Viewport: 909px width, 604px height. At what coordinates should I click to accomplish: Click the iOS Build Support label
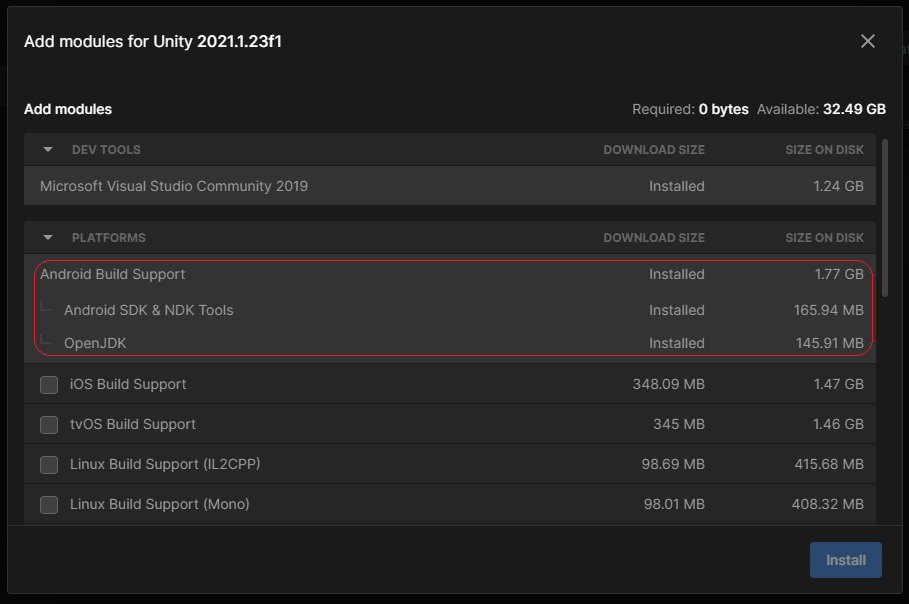tap(128, 384)
